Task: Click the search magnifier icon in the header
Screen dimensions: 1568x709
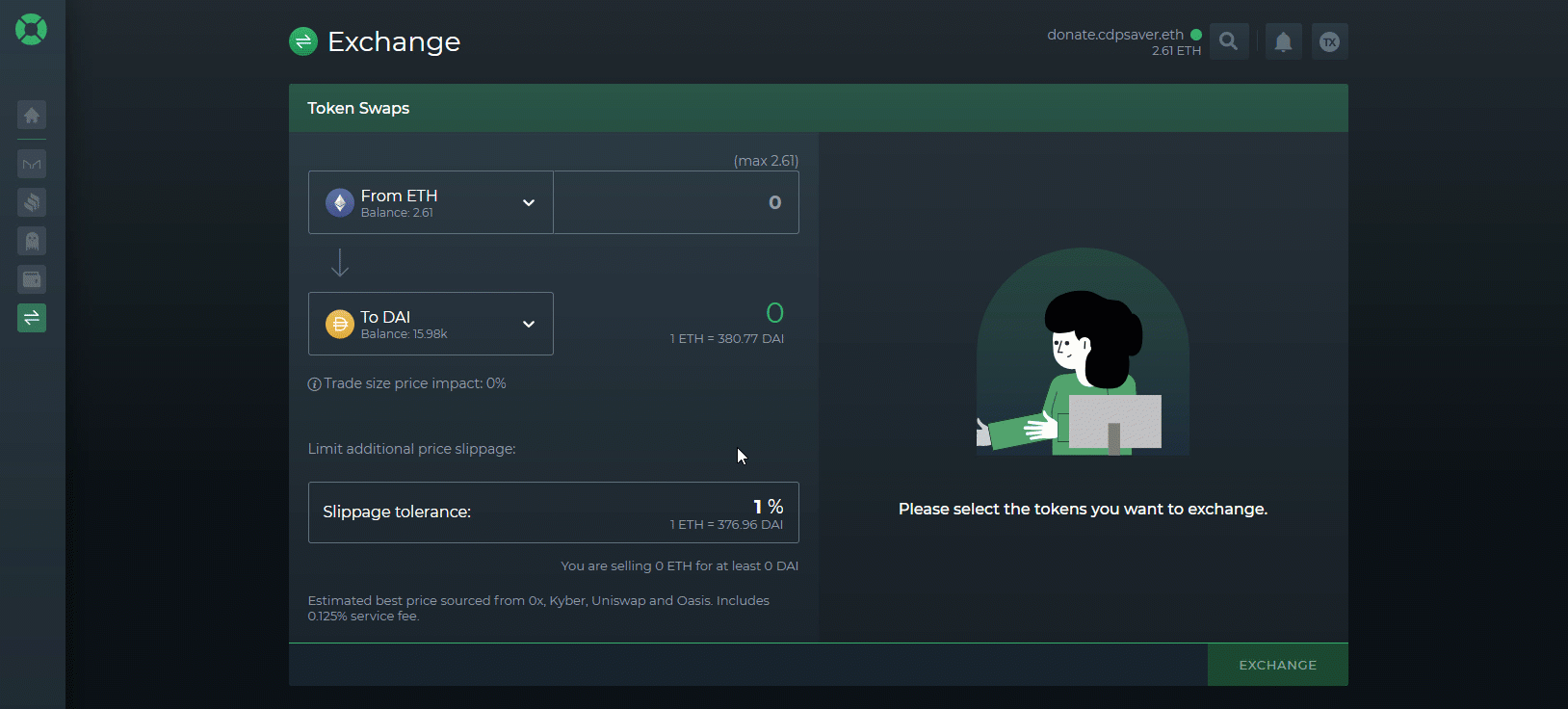Action: [x=1229, y=41]
